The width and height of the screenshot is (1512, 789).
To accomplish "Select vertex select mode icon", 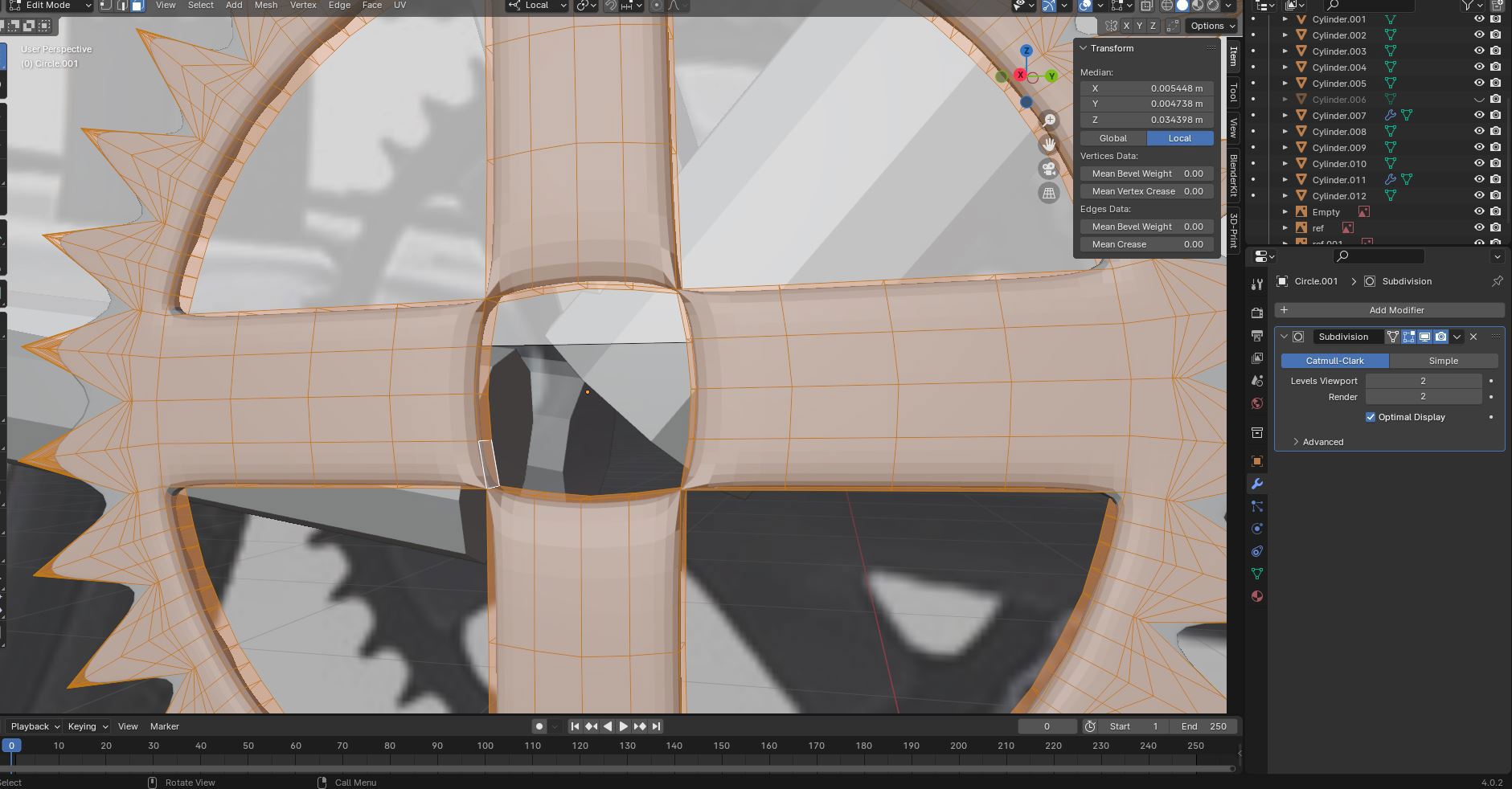I will (x=106, y=5).
